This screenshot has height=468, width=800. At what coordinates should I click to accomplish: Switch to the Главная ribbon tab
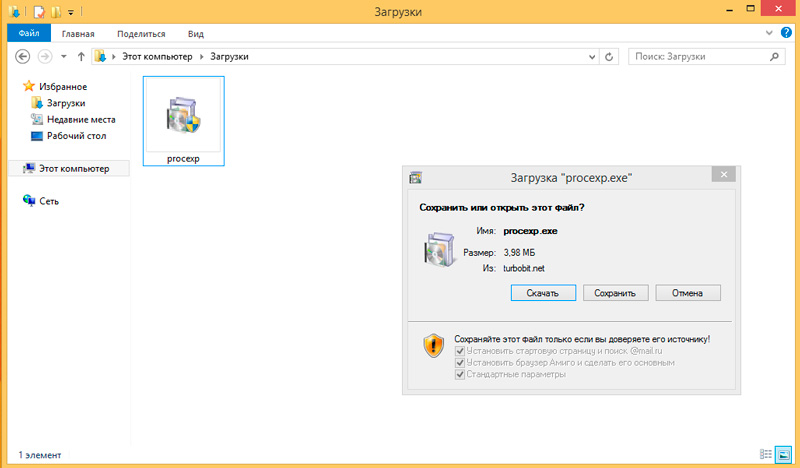pos(78,34)
